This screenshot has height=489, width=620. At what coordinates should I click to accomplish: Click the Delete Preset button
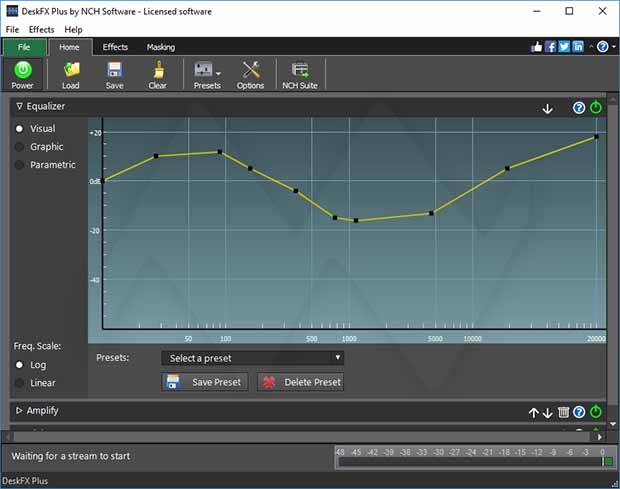(301, 382)
